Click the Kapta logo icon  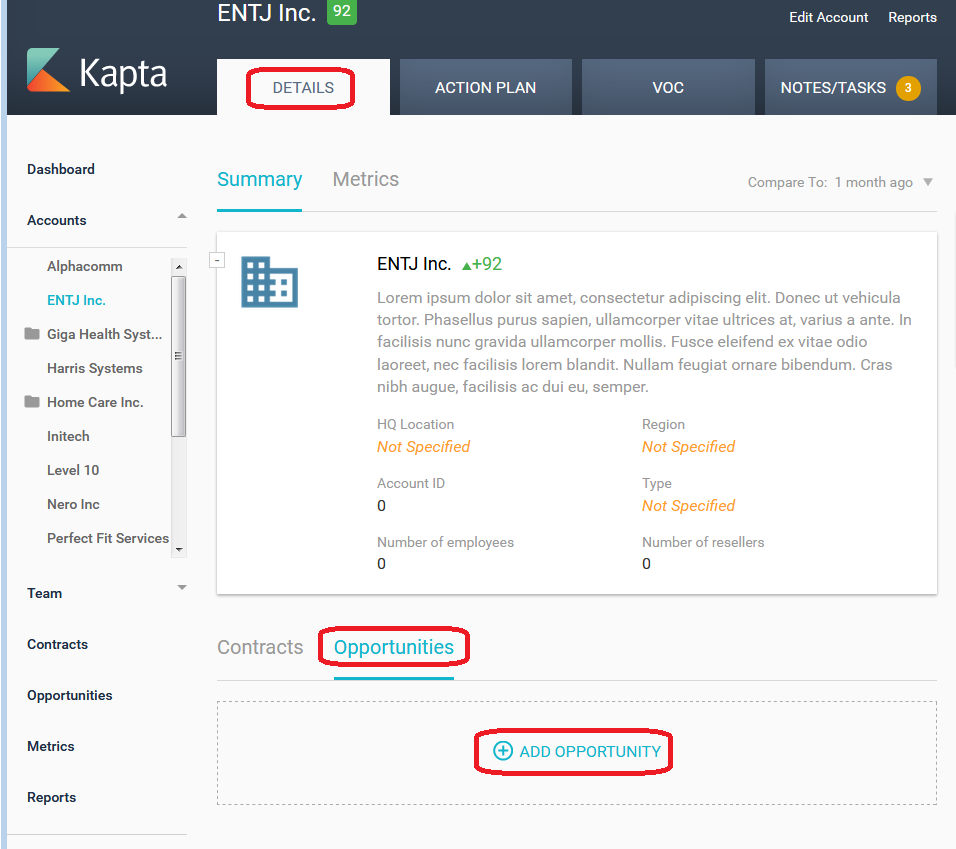point(48,70)
